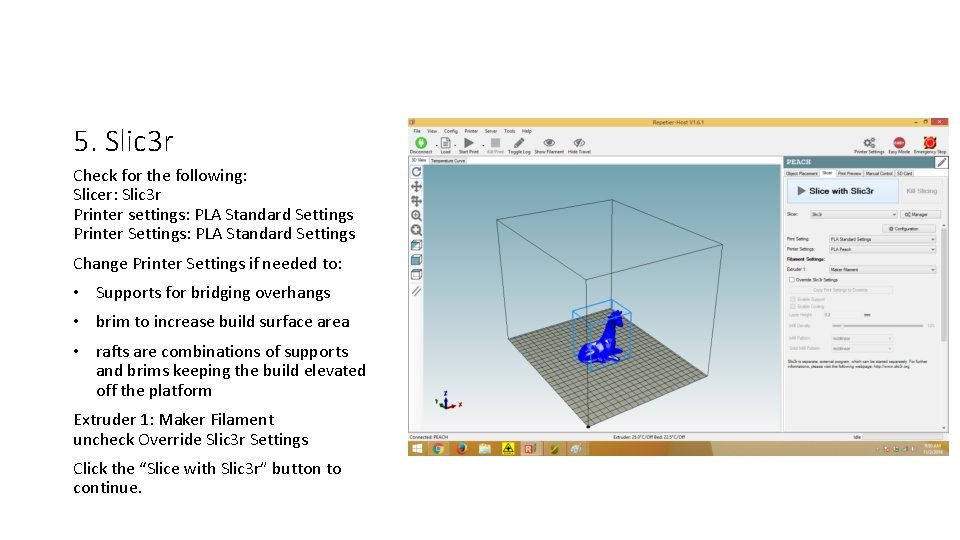The height and width of the screenshot is (540, 960).
Task: Hide Travel using the crossed eye icon
Action: pyautogui.click(x=579, y=143)
